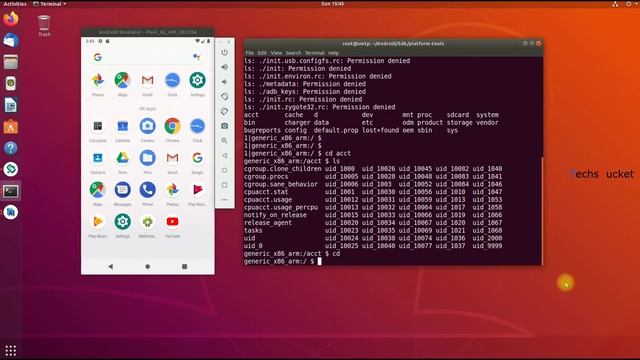Open the Google app in the app grid

[197, 158]
